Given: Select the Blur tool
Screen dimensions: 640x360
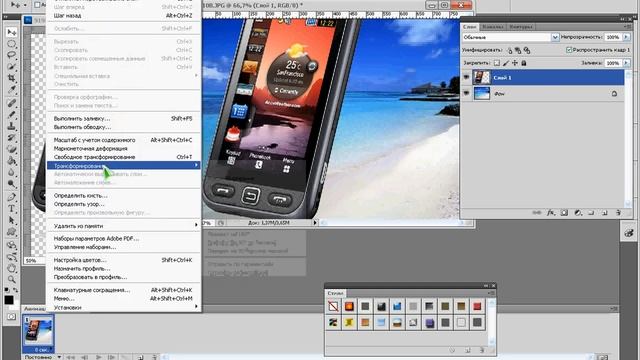Looking at the screenshot, I should (x=11, y=172).
